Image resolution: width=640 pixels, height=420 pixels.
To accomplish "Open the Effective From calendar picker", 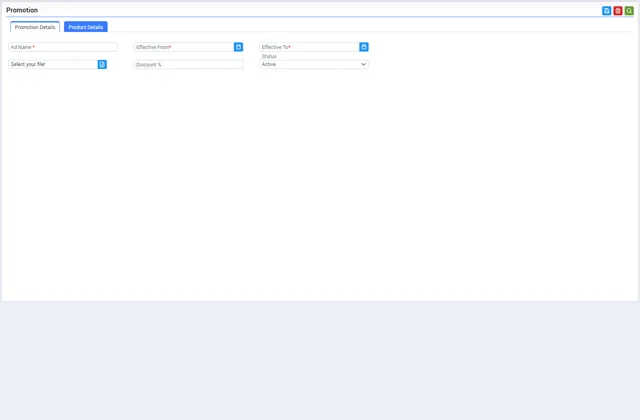I will tap(238, 47).
